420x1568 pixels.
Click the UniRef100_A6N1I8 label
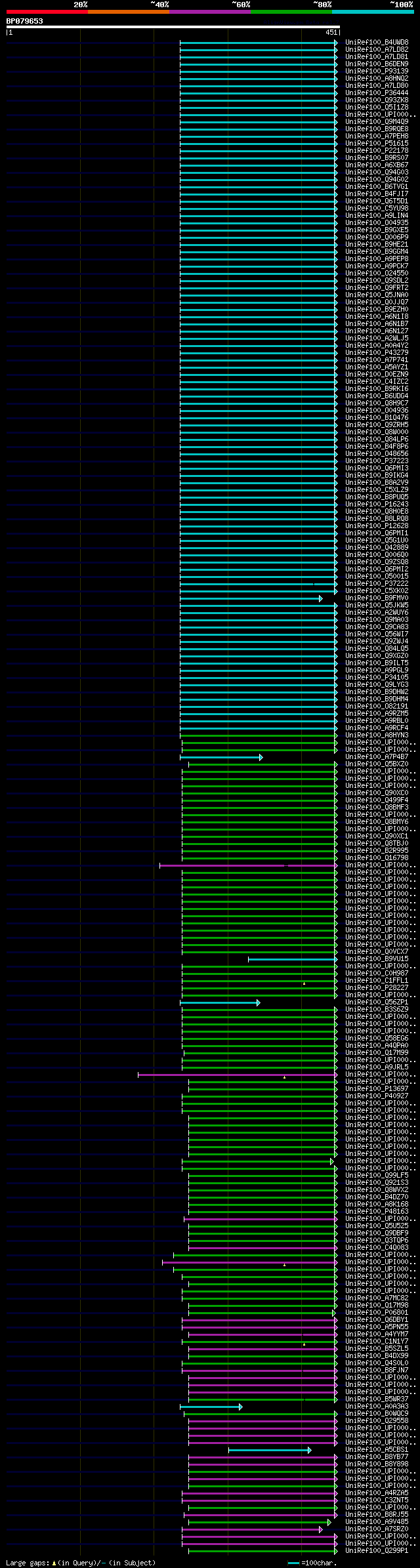pos(377,317)
